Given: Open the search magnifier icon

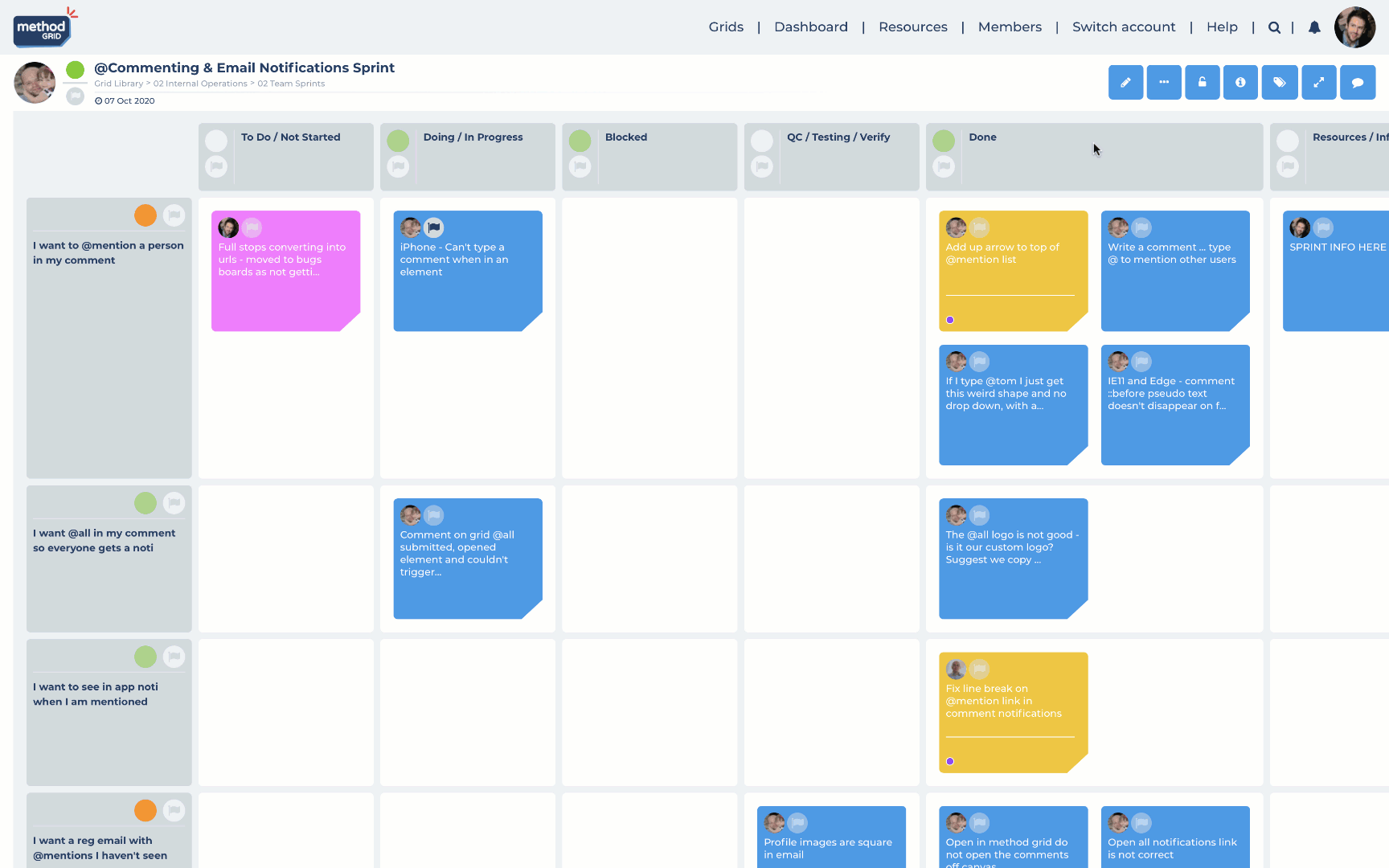Looking at the screenshot, I should coord(1274,27).
